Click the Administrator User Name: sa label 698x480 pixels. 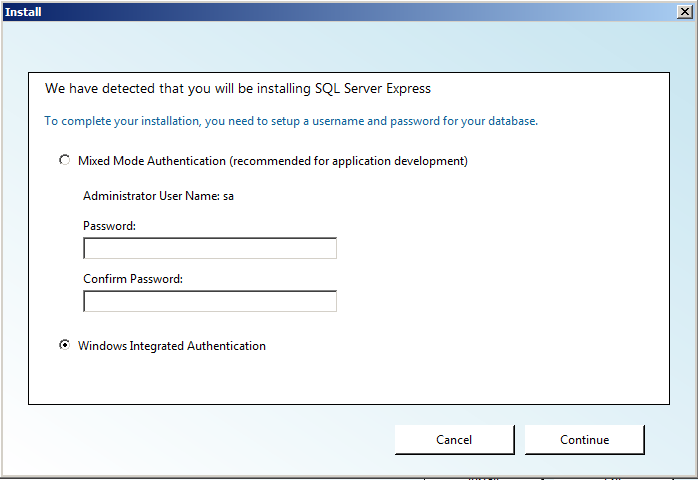(x=158, y=196)
